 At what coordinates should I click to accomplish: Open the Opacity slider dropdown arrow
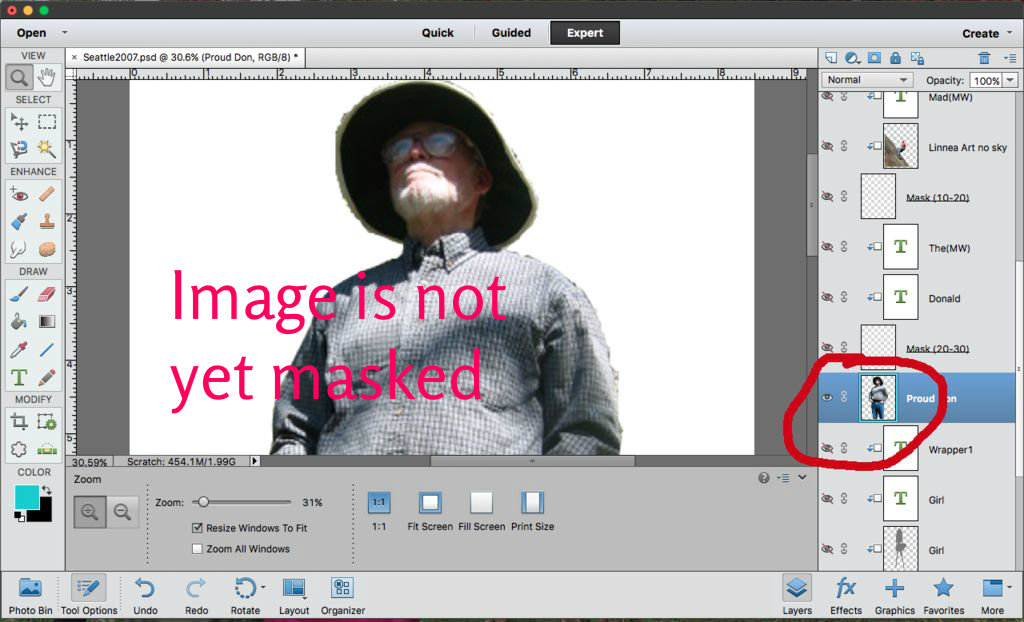[1010, 80]
